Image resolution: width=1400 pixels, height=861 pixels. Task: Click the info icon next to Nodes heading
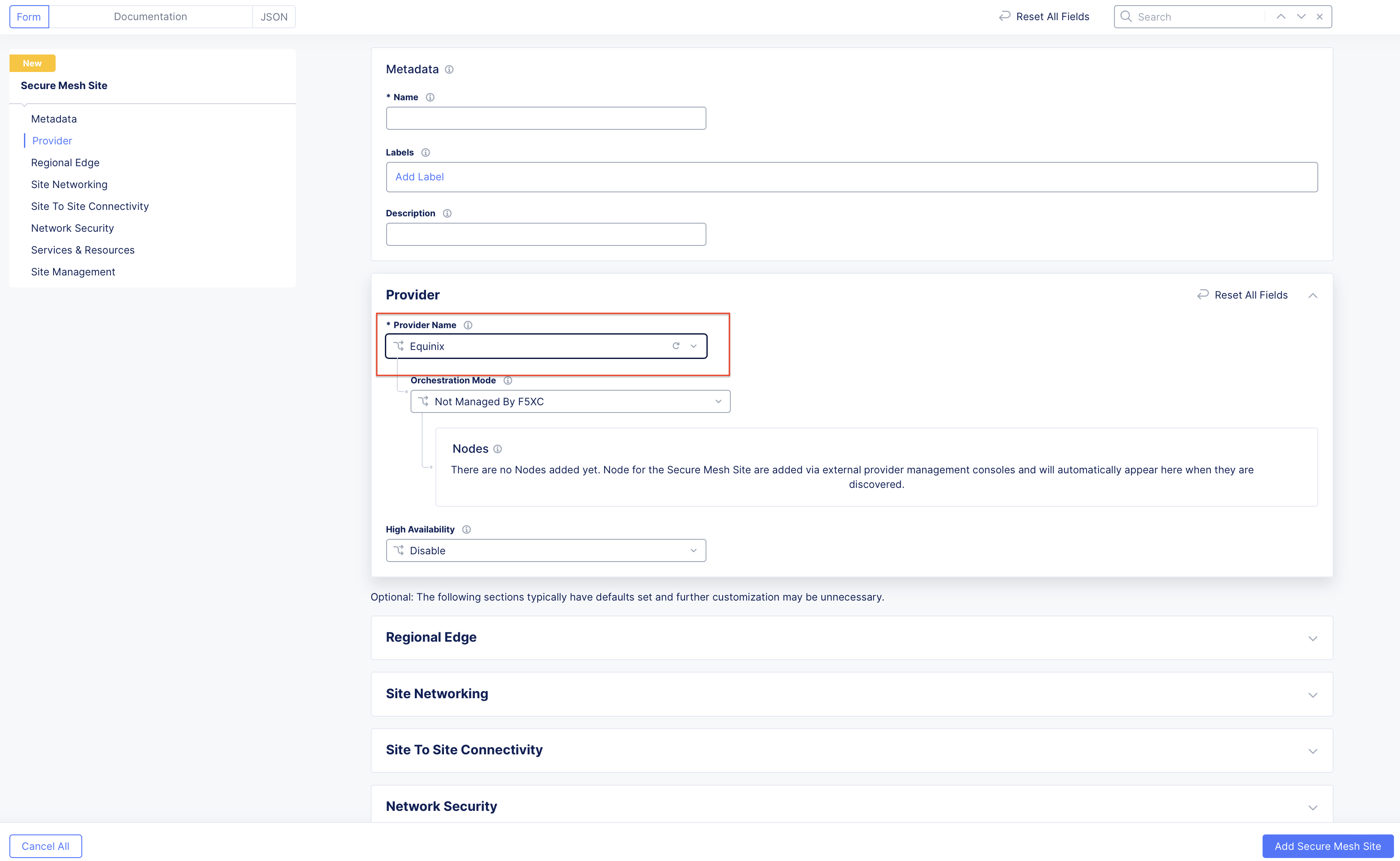tap(497, 449)
